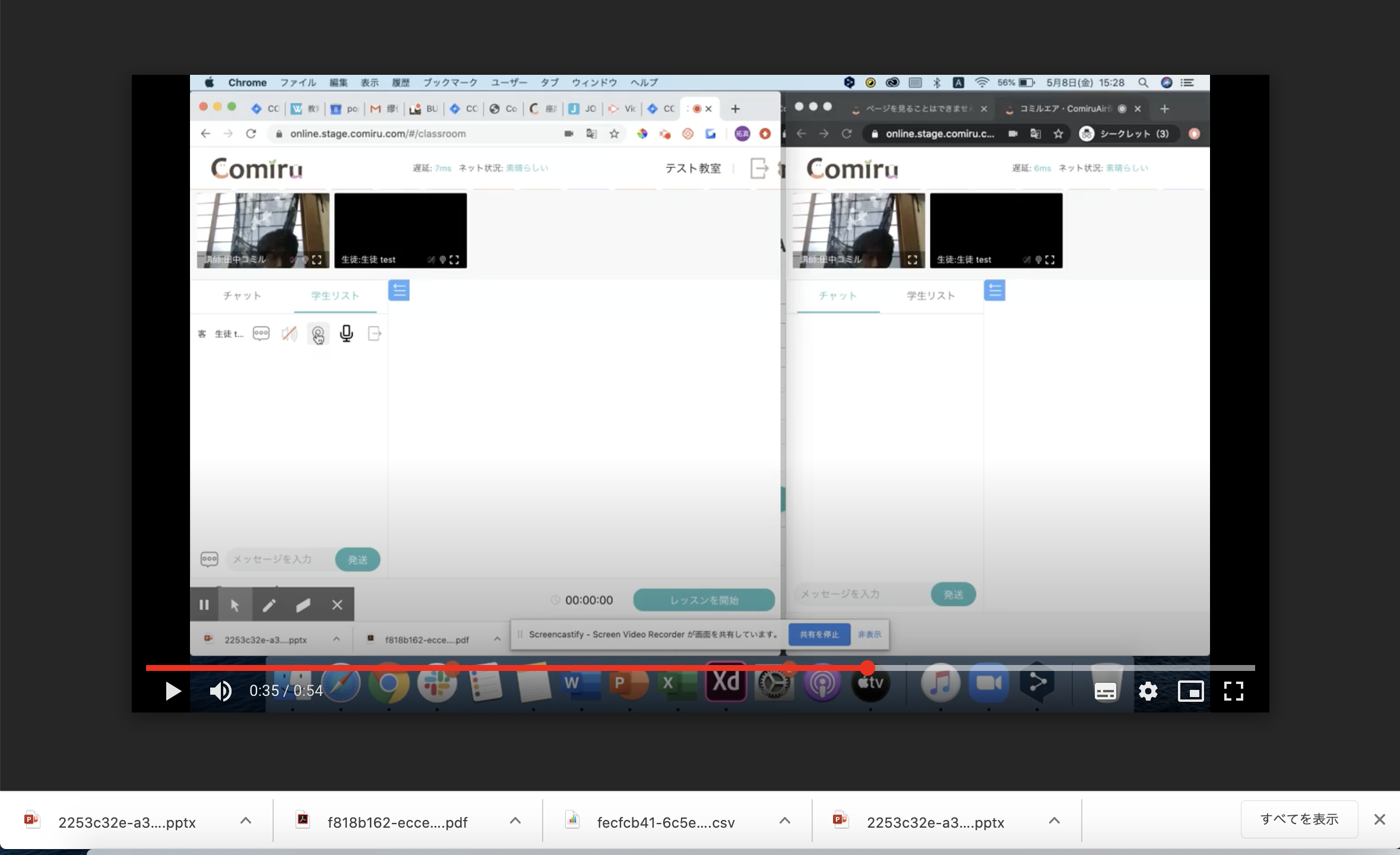Screen dimensions: 1400x855
Task: Click the chat bubble icon in the student row
Action: pos(261,334)
